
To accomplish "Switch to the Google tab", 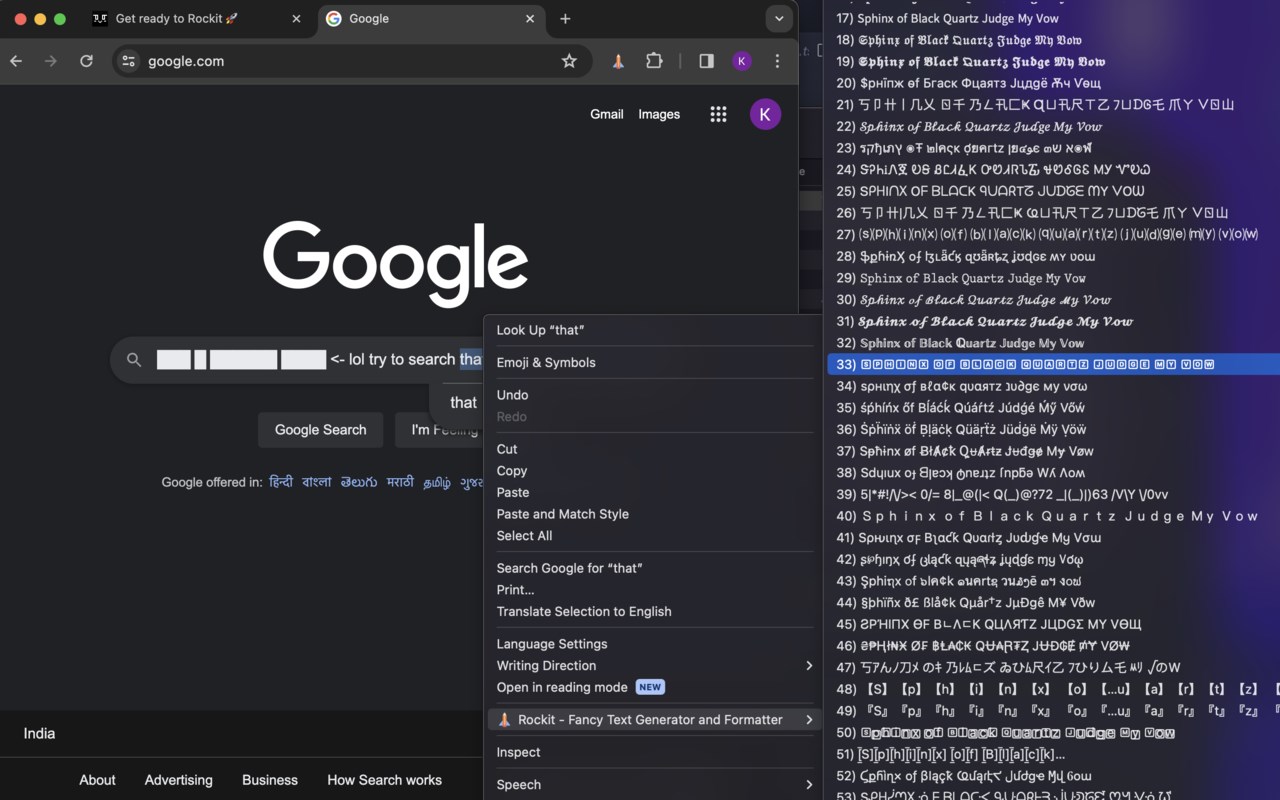I will pos(432,19).
